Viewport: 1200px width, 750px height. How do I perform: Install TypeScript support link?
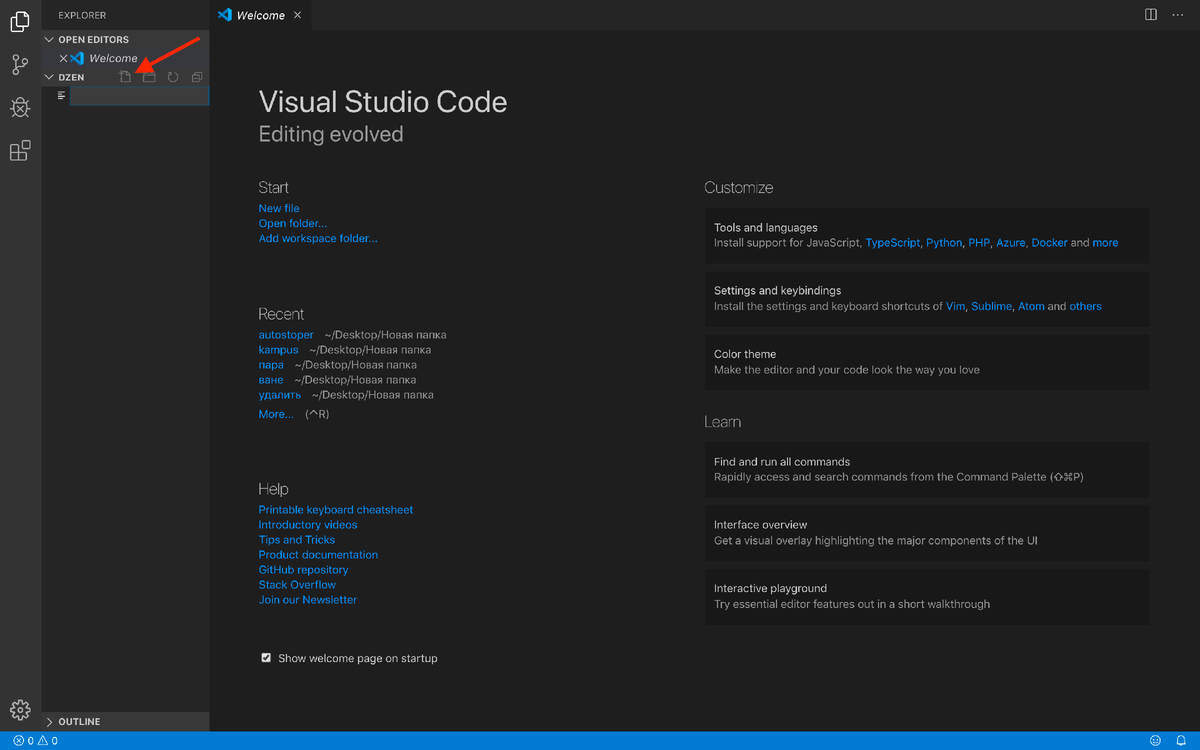click(893, 243)
